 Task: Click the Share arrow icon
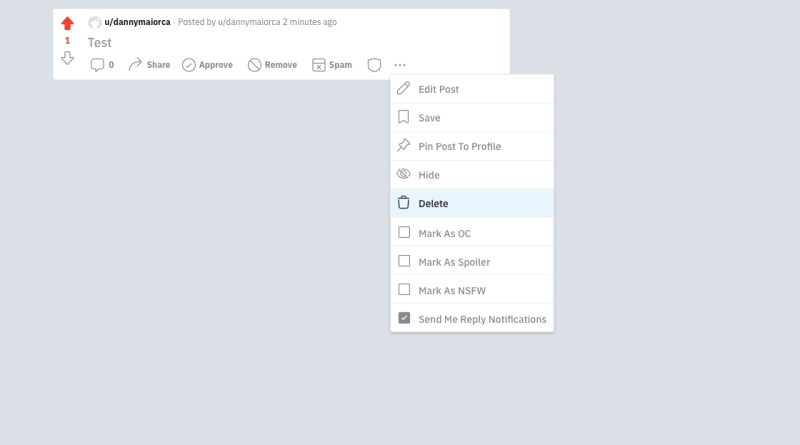[135, 65]
